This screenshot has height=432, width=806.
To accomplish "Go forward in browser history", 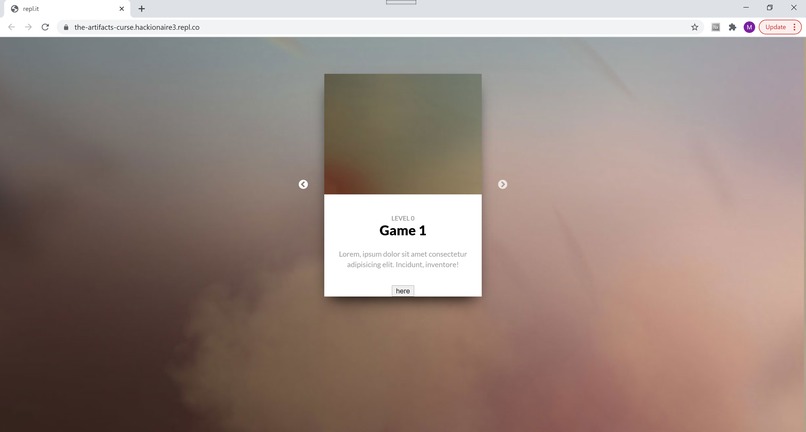I will (x=28, y=27).
